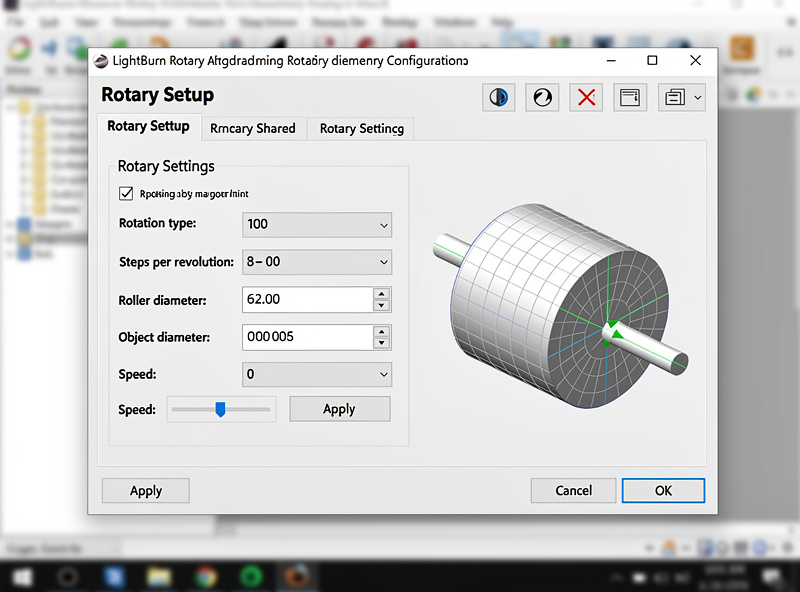Click the copy pages icon in dialog header
The image size is (800, 592).
(x=675, y=97)
